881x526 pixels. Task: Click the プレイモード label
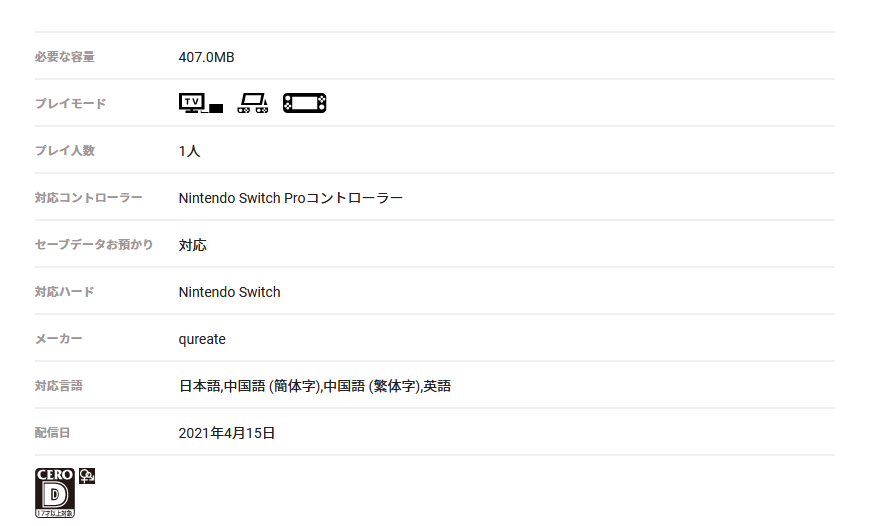[x=70, y=104]
